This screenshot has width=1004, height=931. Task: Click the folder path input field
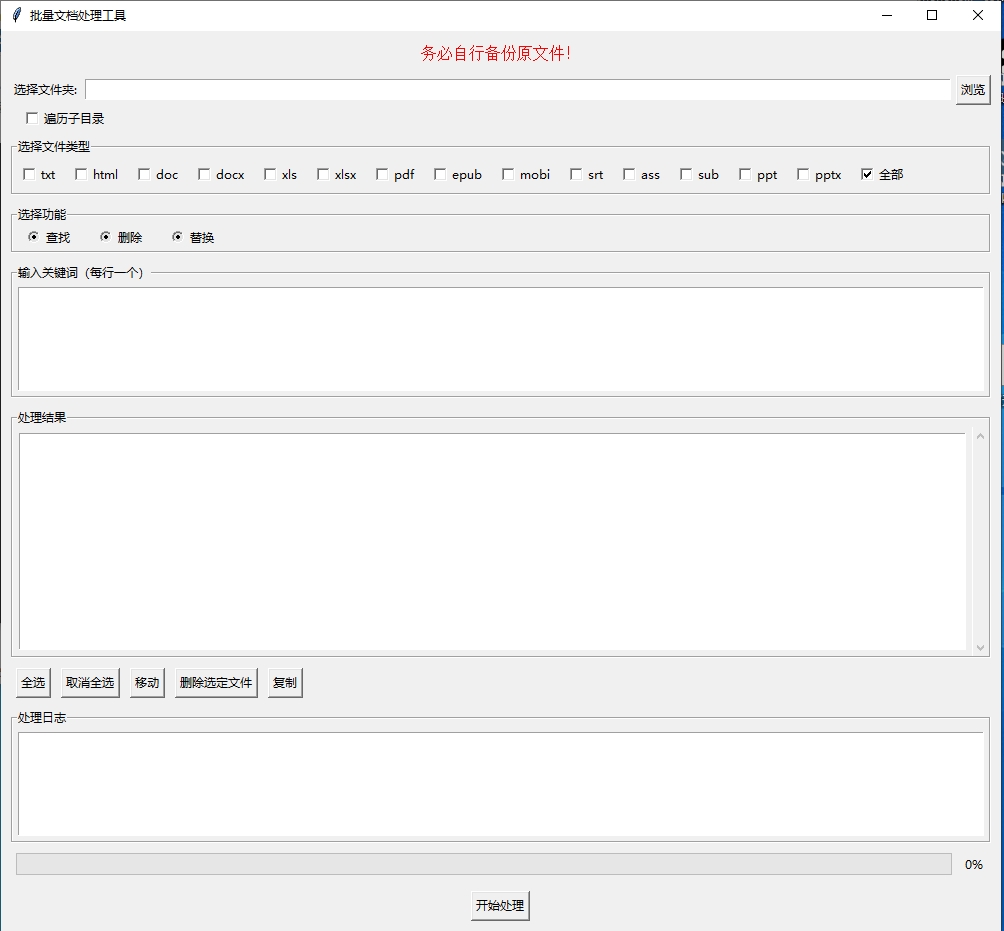(517, 90)
